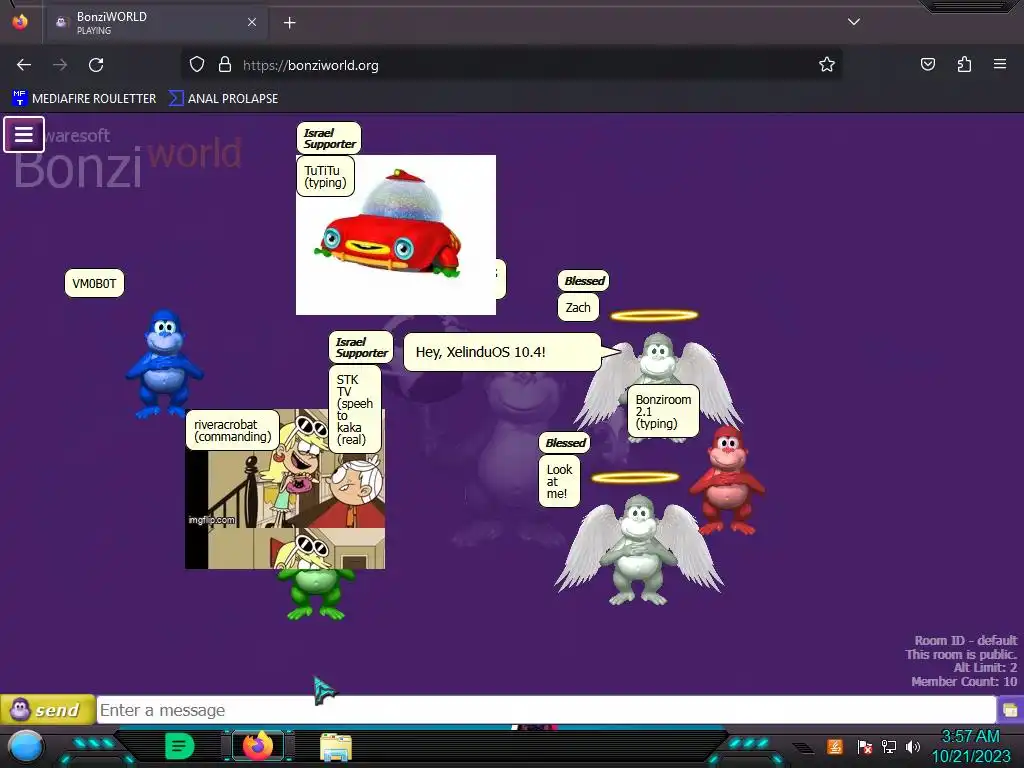Click the Zach name tag
1024x768 pixels.
pos(578,307)
